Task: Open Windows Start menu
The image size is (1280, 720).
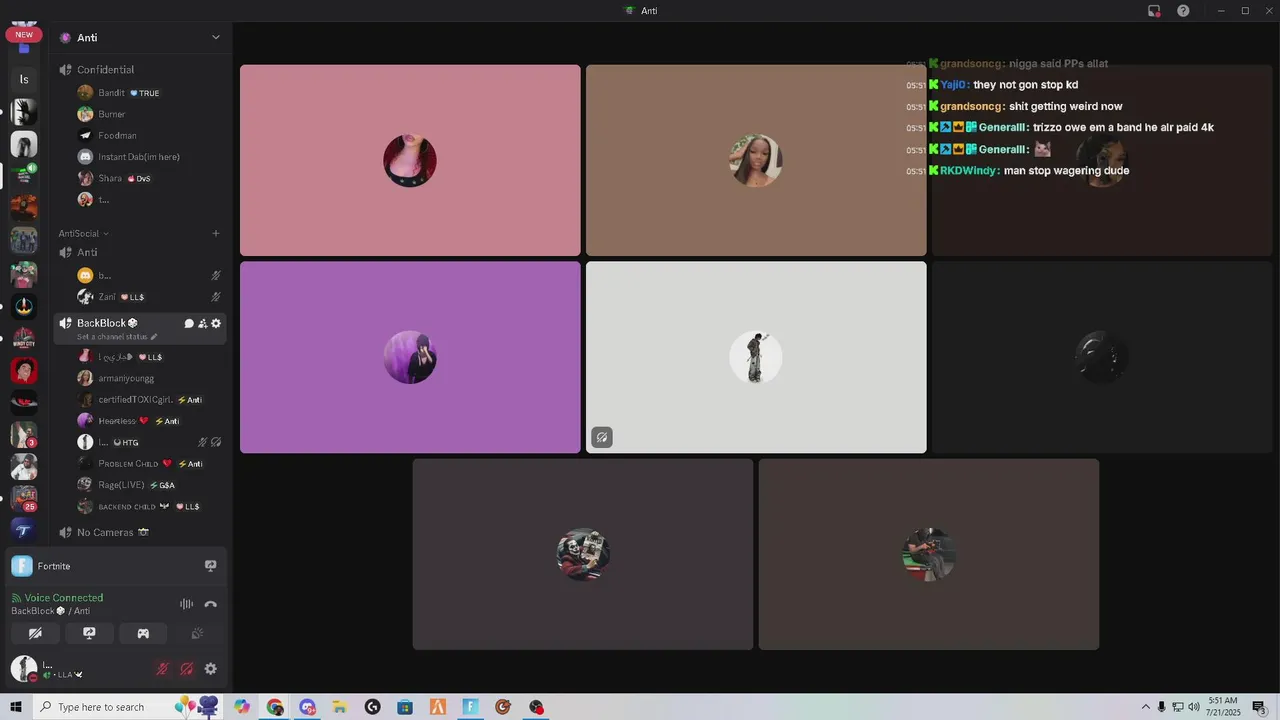Action: (x=16, y=707)
